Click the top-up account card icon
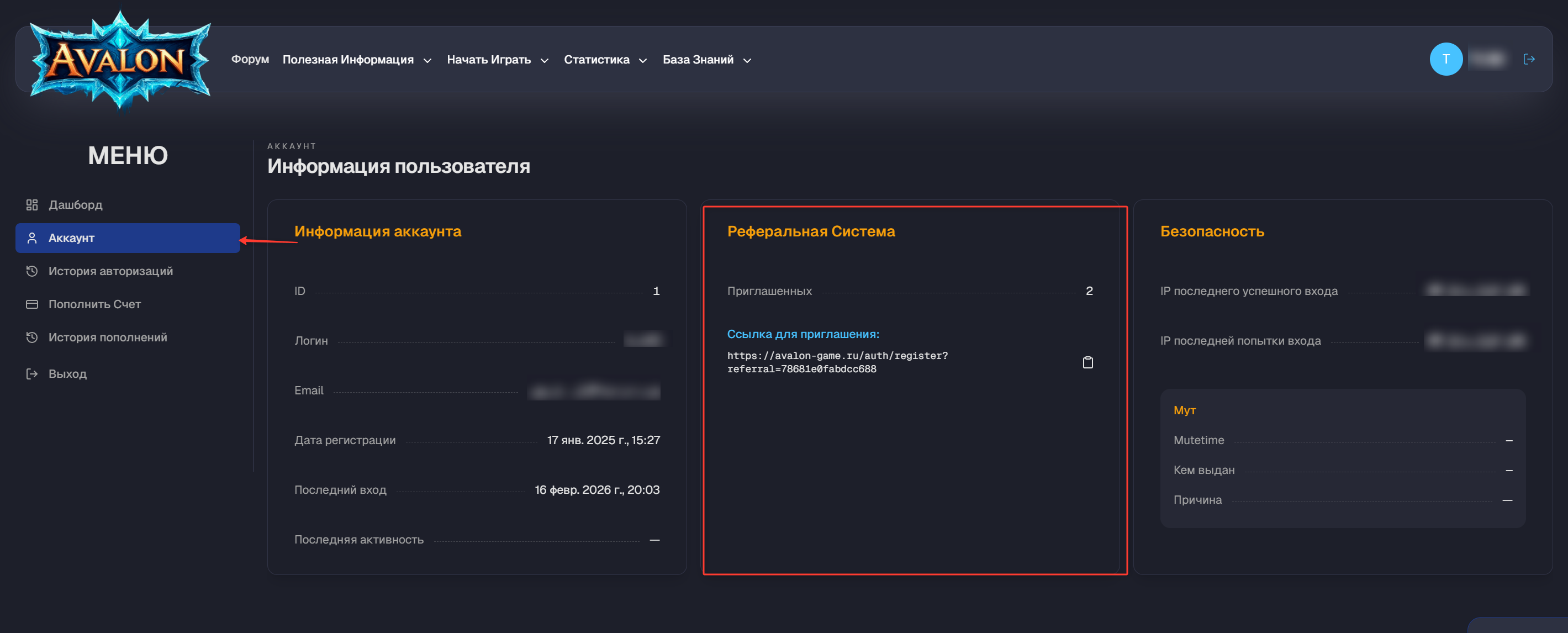 pos(31,304)
